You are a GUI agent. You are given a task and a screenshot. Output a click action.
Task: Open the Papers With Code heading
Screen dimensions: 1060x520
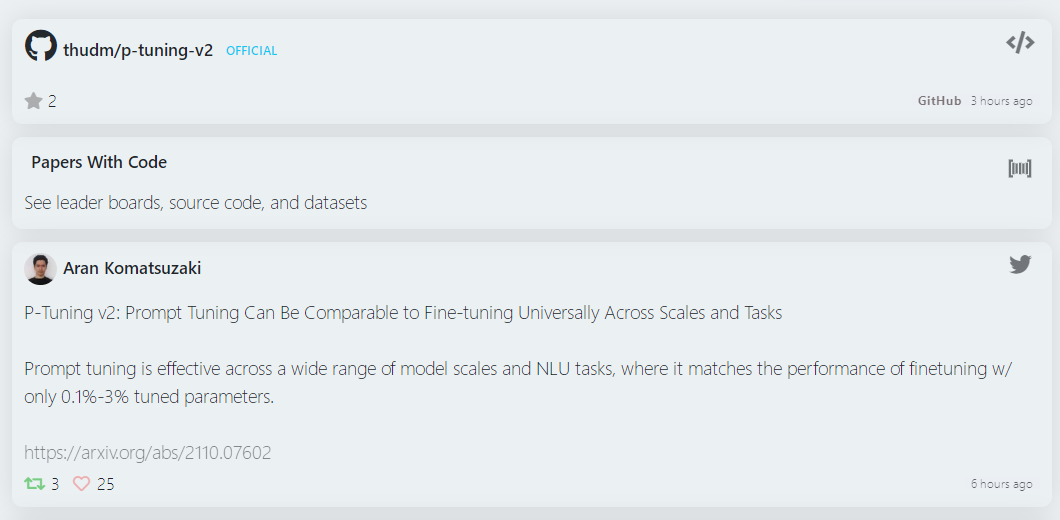[99, 162]
